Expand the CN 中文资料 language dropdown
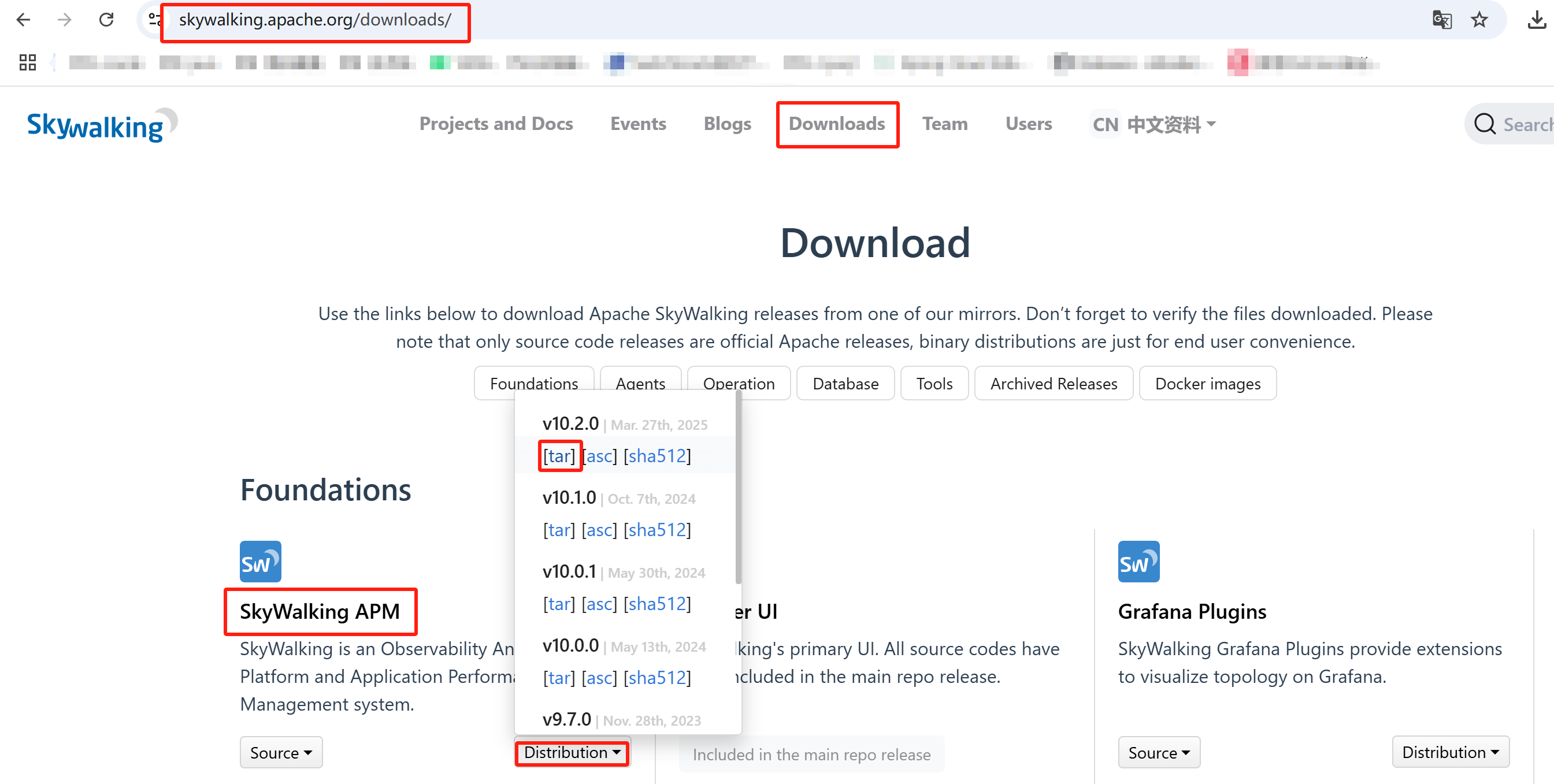 tap(1154, 124)
